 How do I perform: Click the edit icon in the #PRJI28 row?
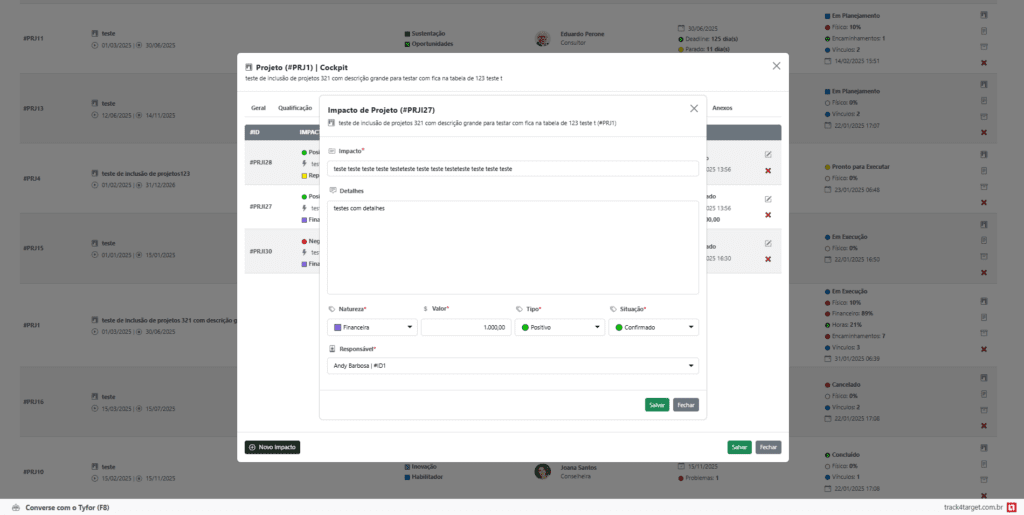coord(768,154)
